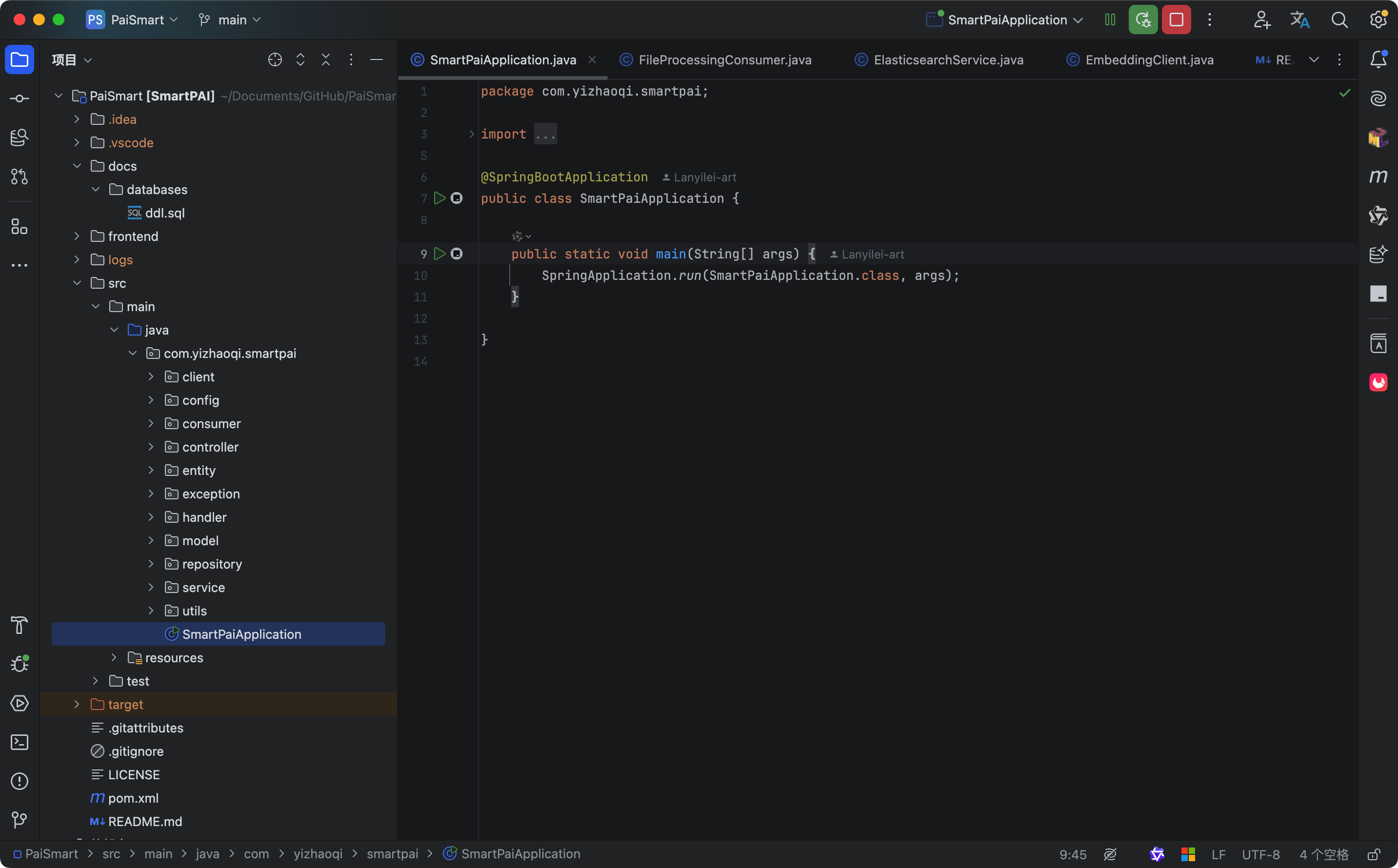This screenshot has height=868, width=1398.
Task: Open the Debug tool window icon
Action: [20, 664]
